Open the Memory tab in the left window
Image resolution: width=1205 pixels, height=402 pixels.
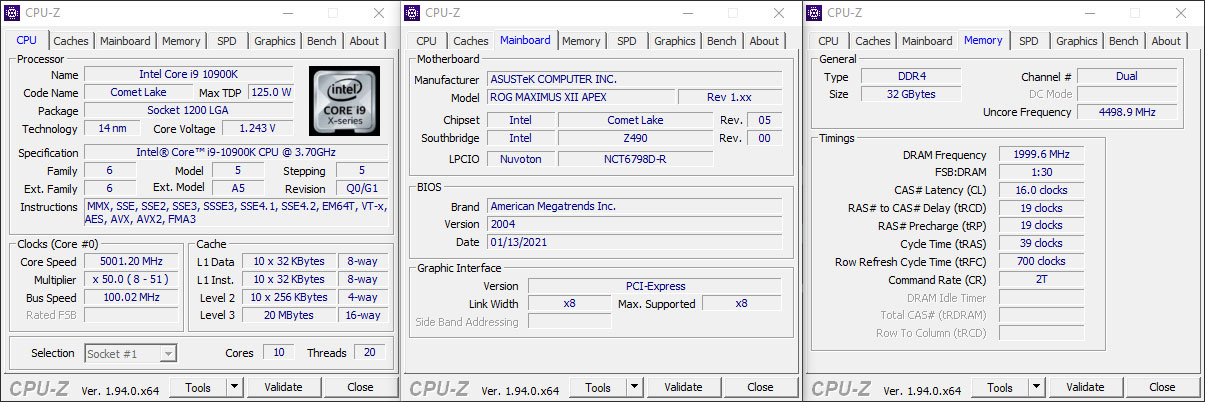click(181, 41)
